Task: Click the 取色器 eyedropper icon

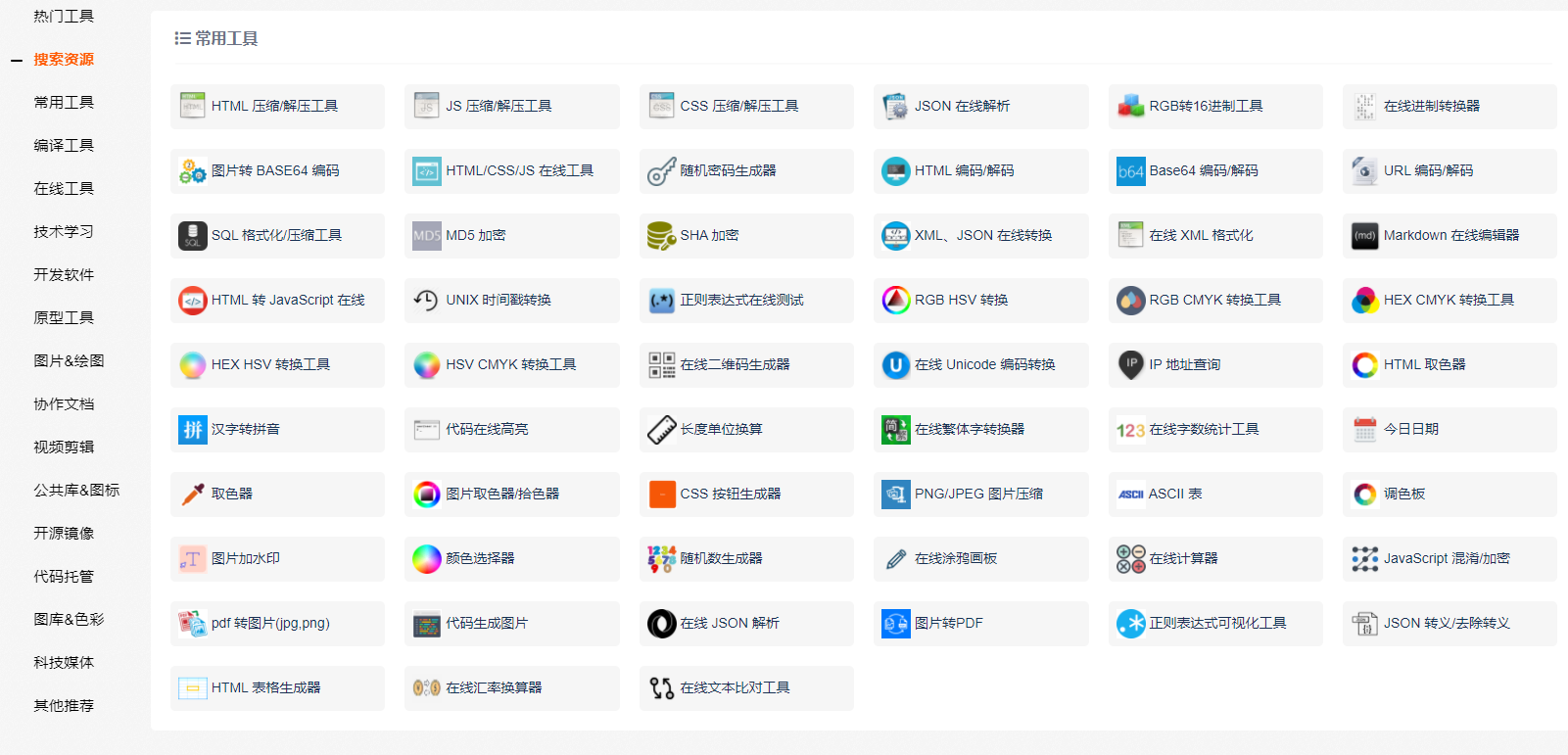Action: coord(192,495)
